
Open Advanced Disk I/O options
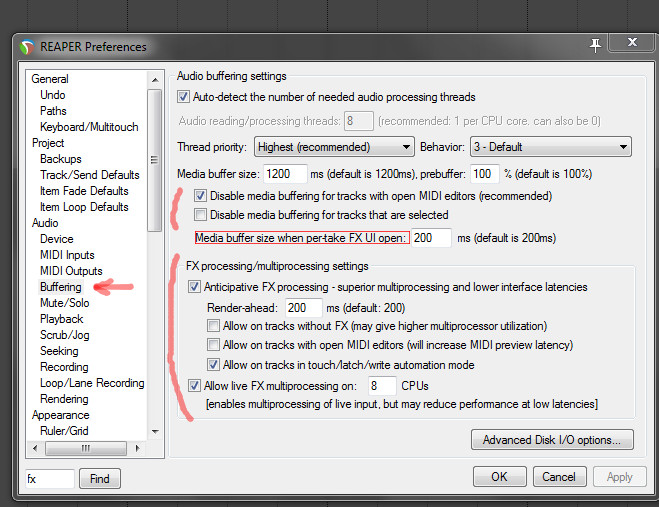pyautogui.click(x=552, y=440)
